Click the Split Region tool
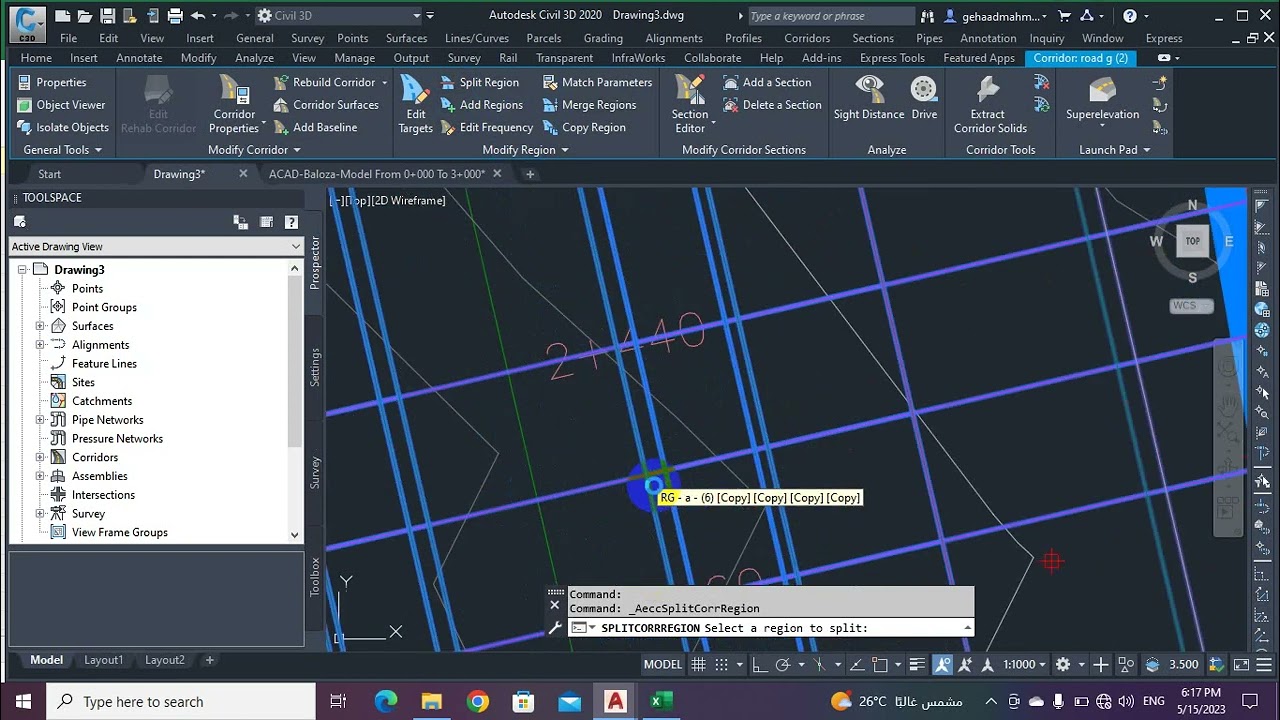This screenshot has height=720, width=1280. [479, 82]
